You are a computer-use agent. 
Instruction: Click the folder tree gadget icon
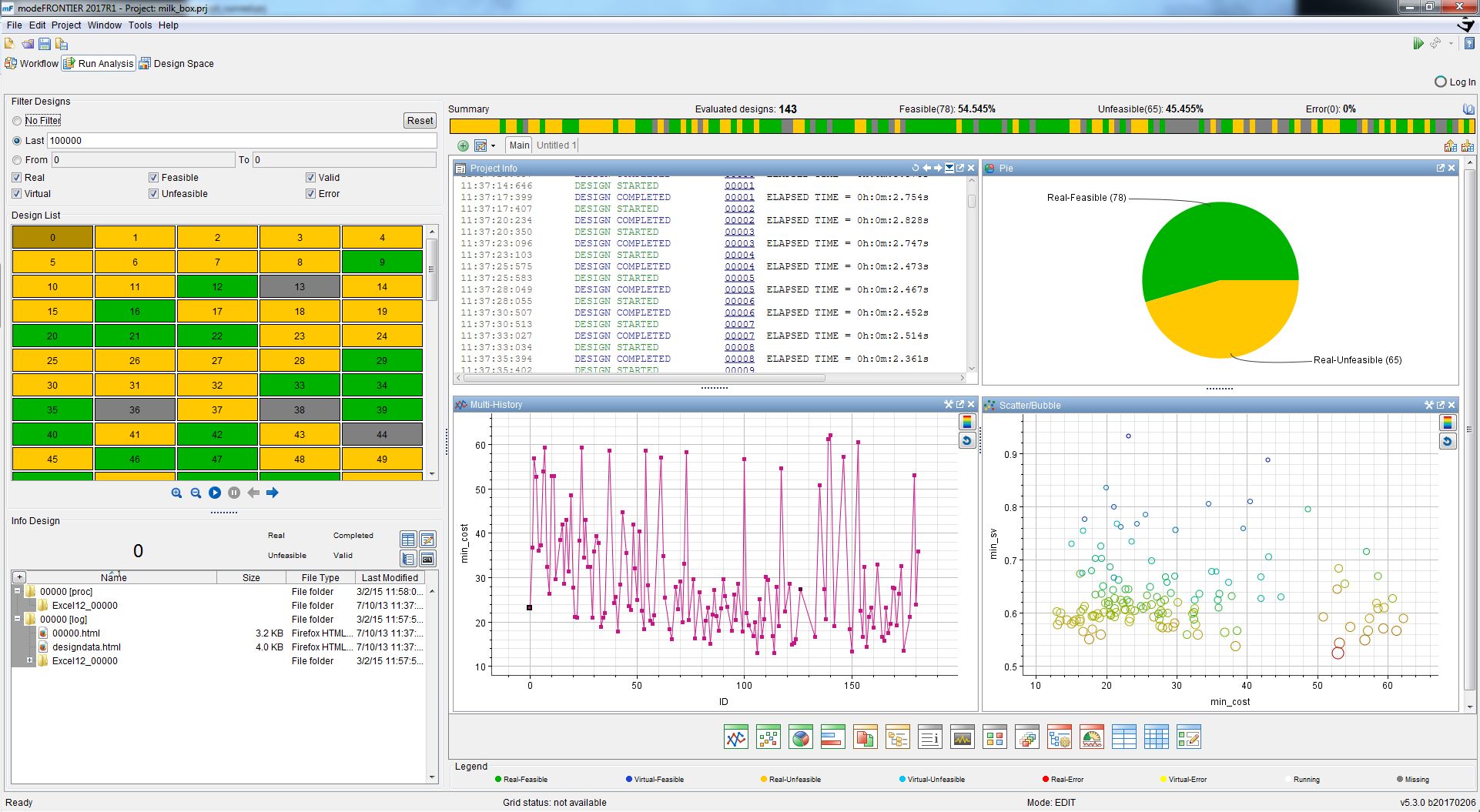point(898,737)
